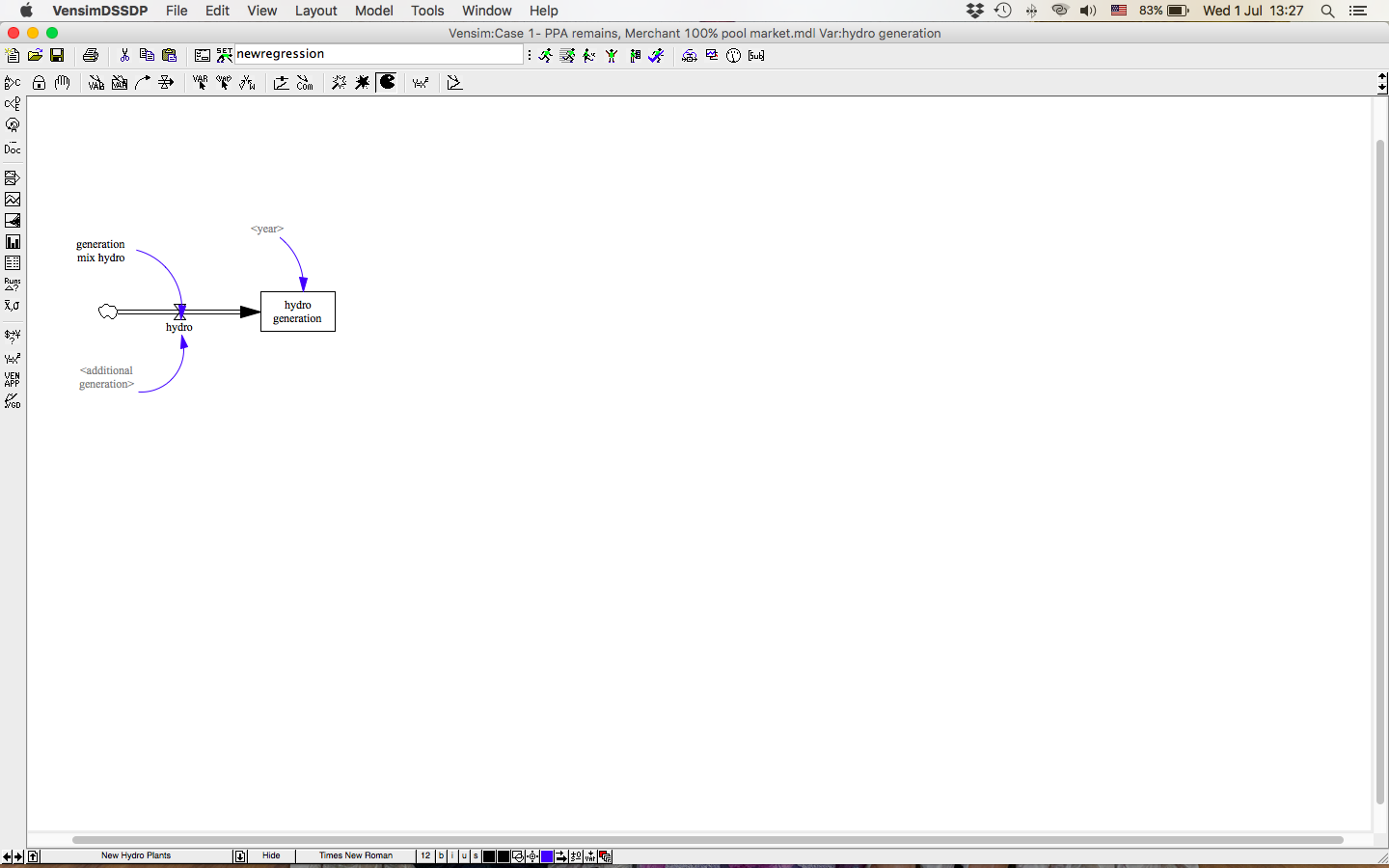This screenshot has width=1389, height=868.
Task: Click the newregression run name field
Action: coord(379,55)
